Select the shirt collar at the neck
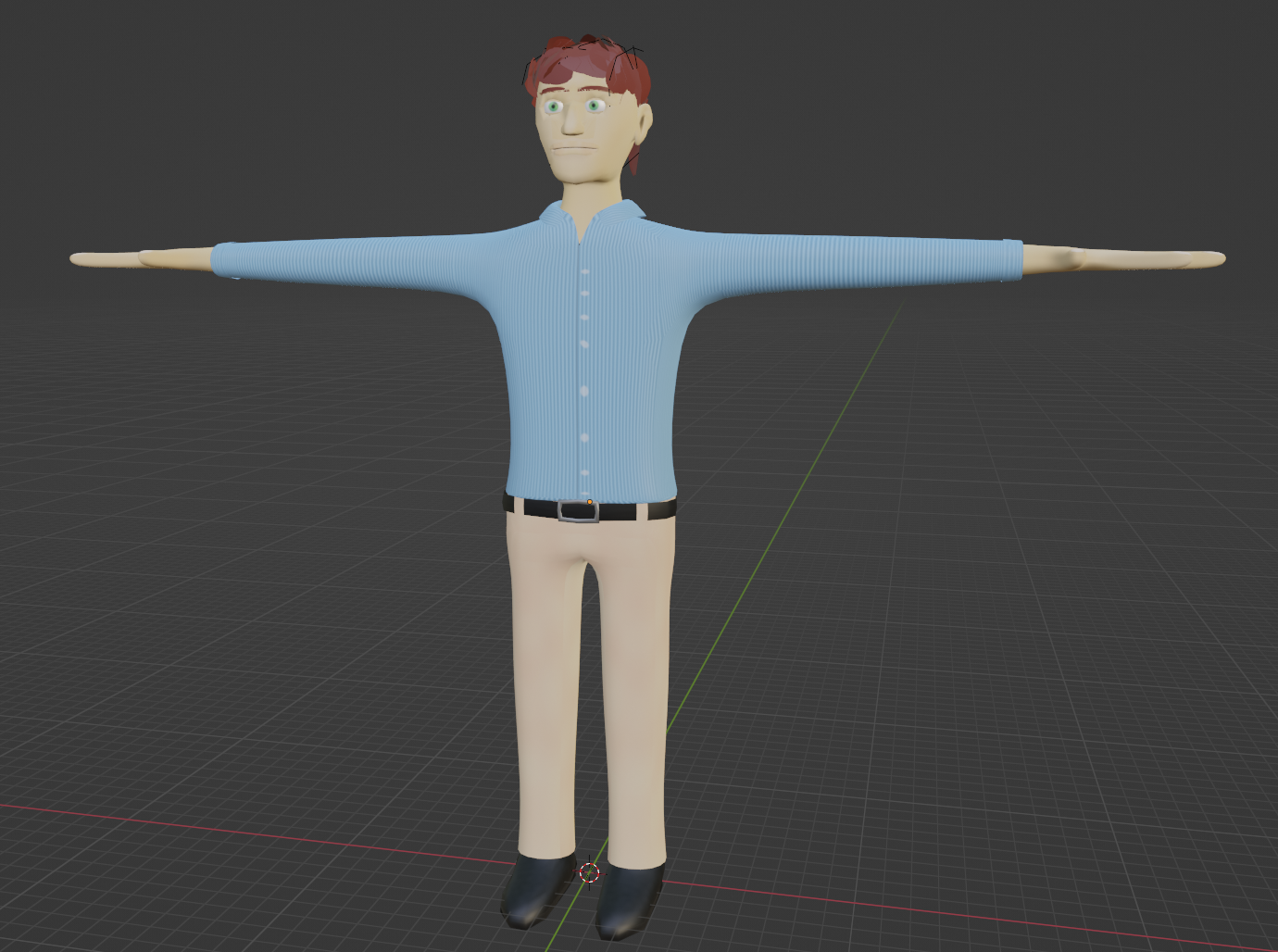The width and height of the screenshot is (1278, 952). click(x=594, y=217)
